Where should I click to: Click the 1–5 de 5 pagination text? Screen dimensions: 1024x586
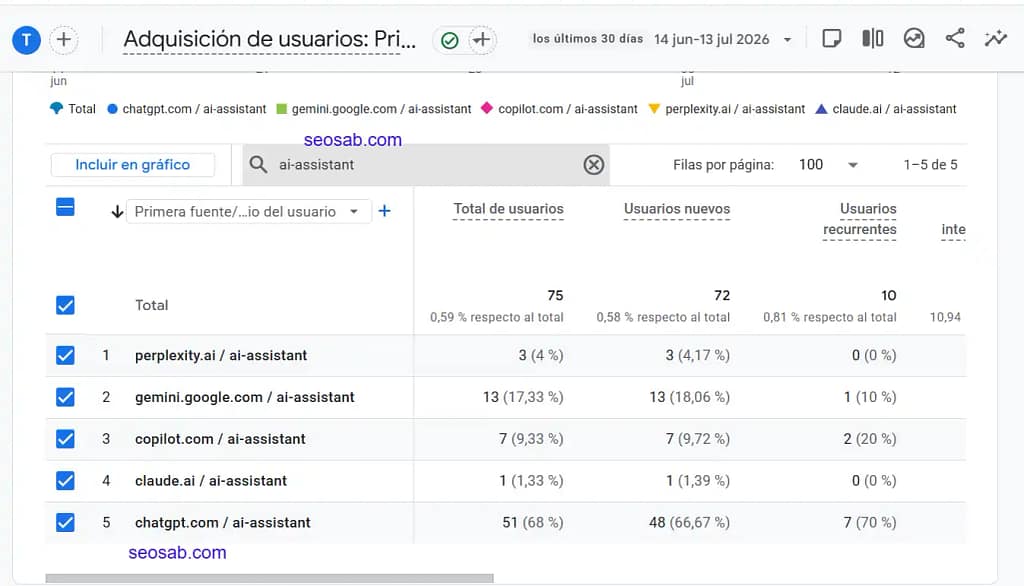click(931, 165)
